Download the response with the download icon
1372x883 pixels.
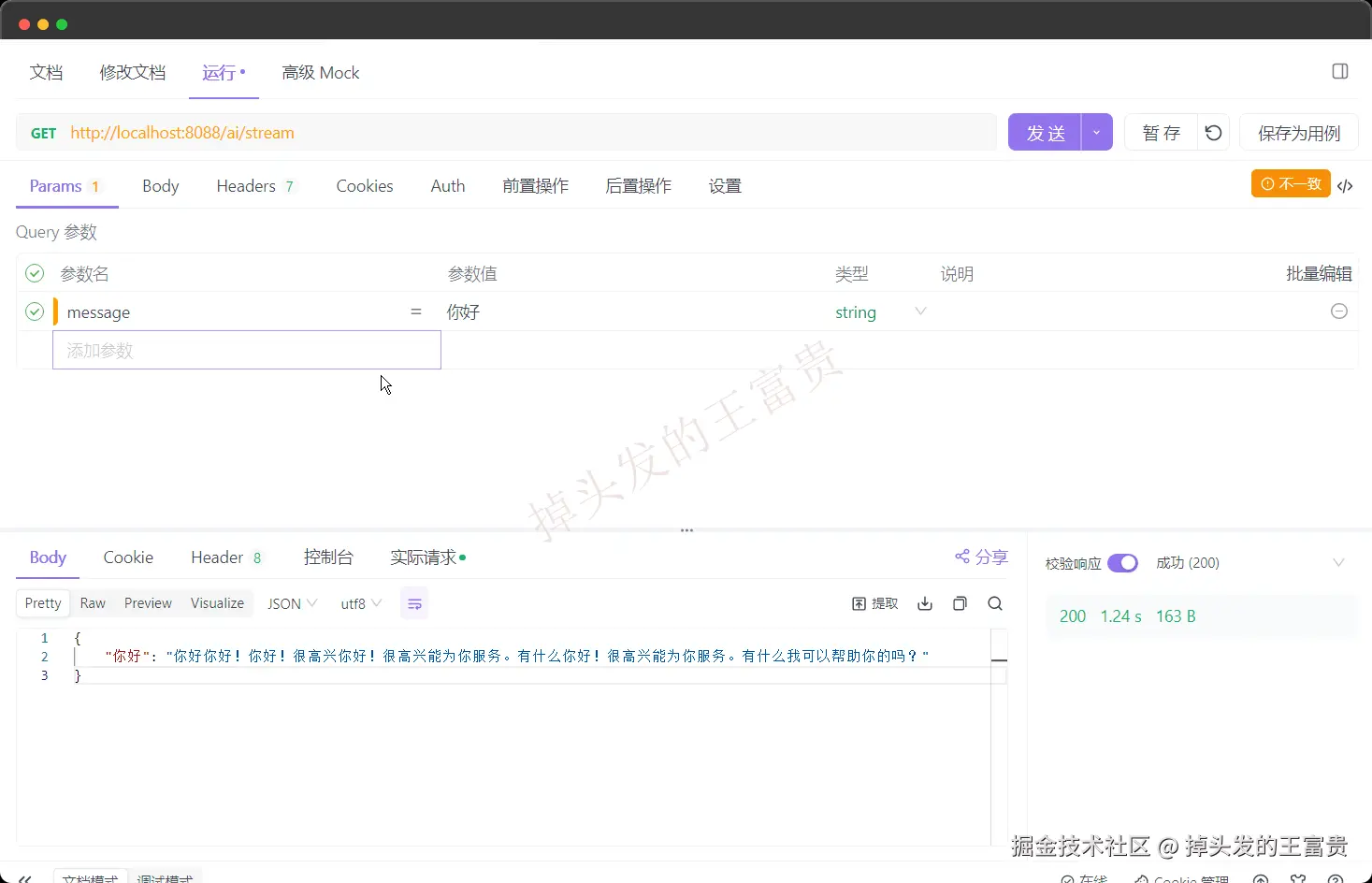(925, 603)
